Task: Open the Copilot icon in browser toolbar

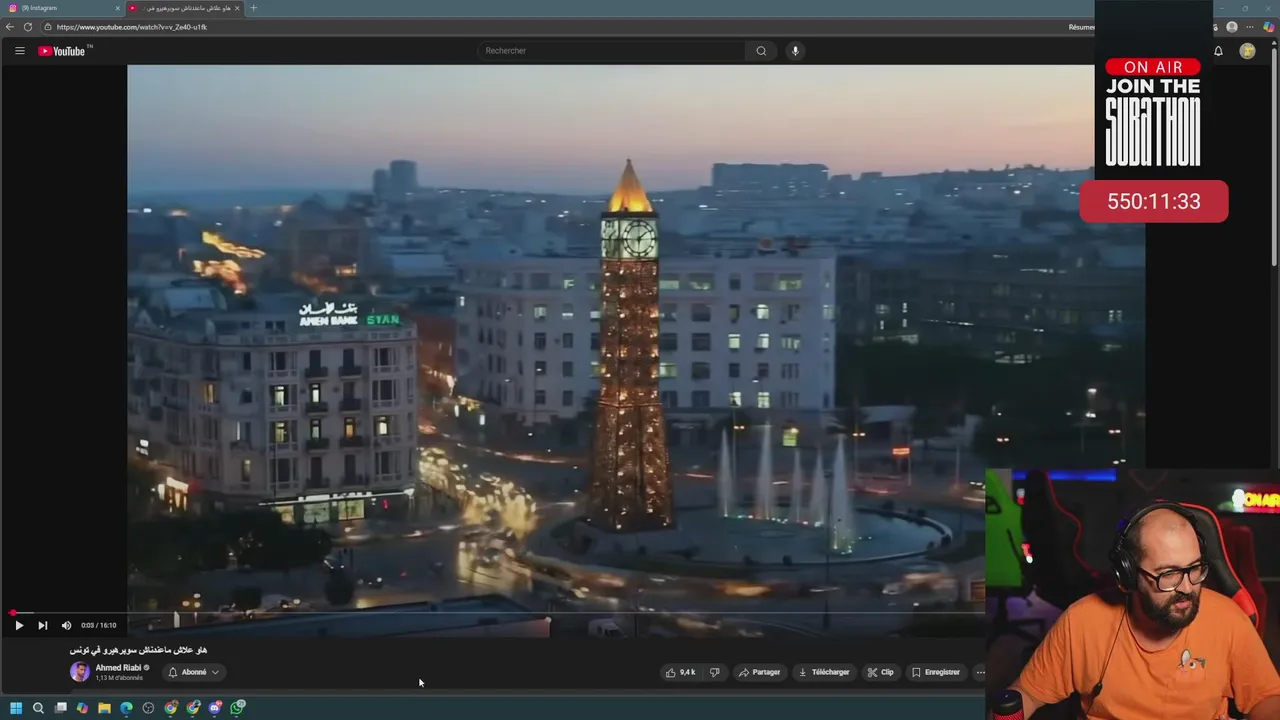Action: pyautogui.click(x=1268, y=27)
